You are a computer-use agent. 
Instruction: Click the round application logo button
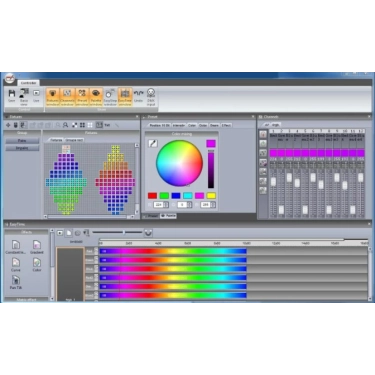(10, 79)
